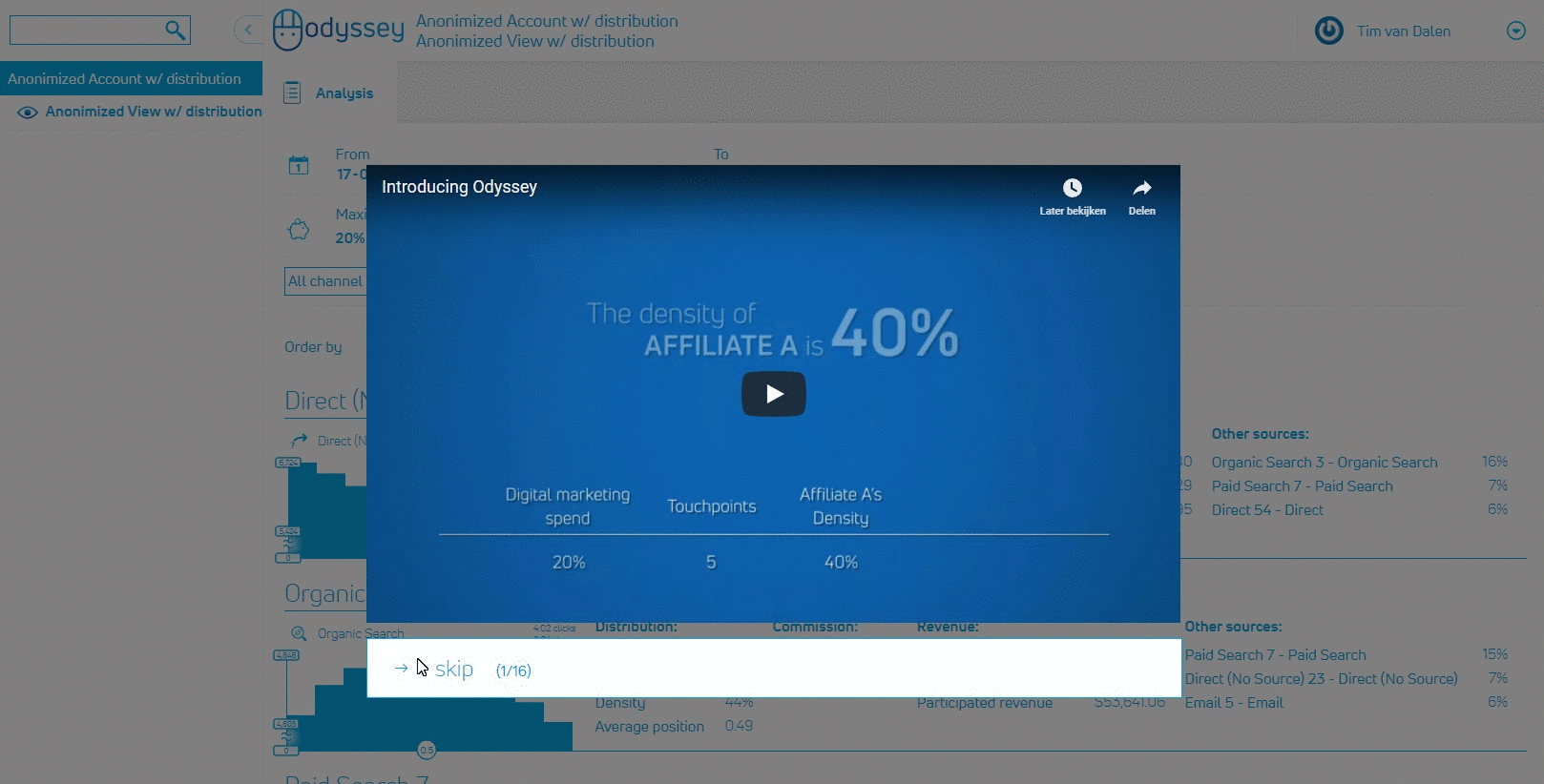Click the Odyssey logo
The height and width of the screenshot is (784, 1544).
339,30
